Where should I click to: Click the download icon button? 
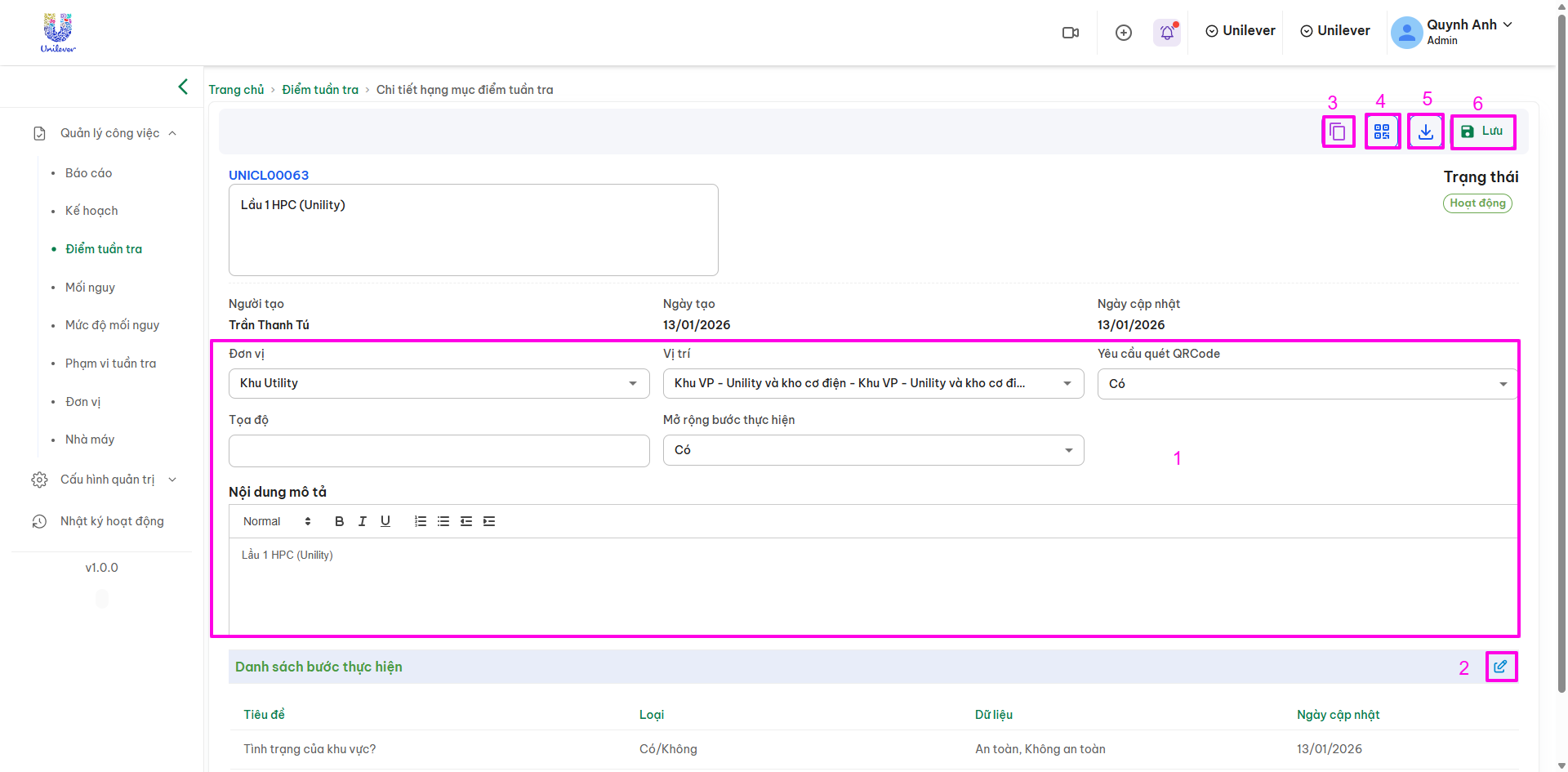pyautogui.click(x=1426, y=132)
